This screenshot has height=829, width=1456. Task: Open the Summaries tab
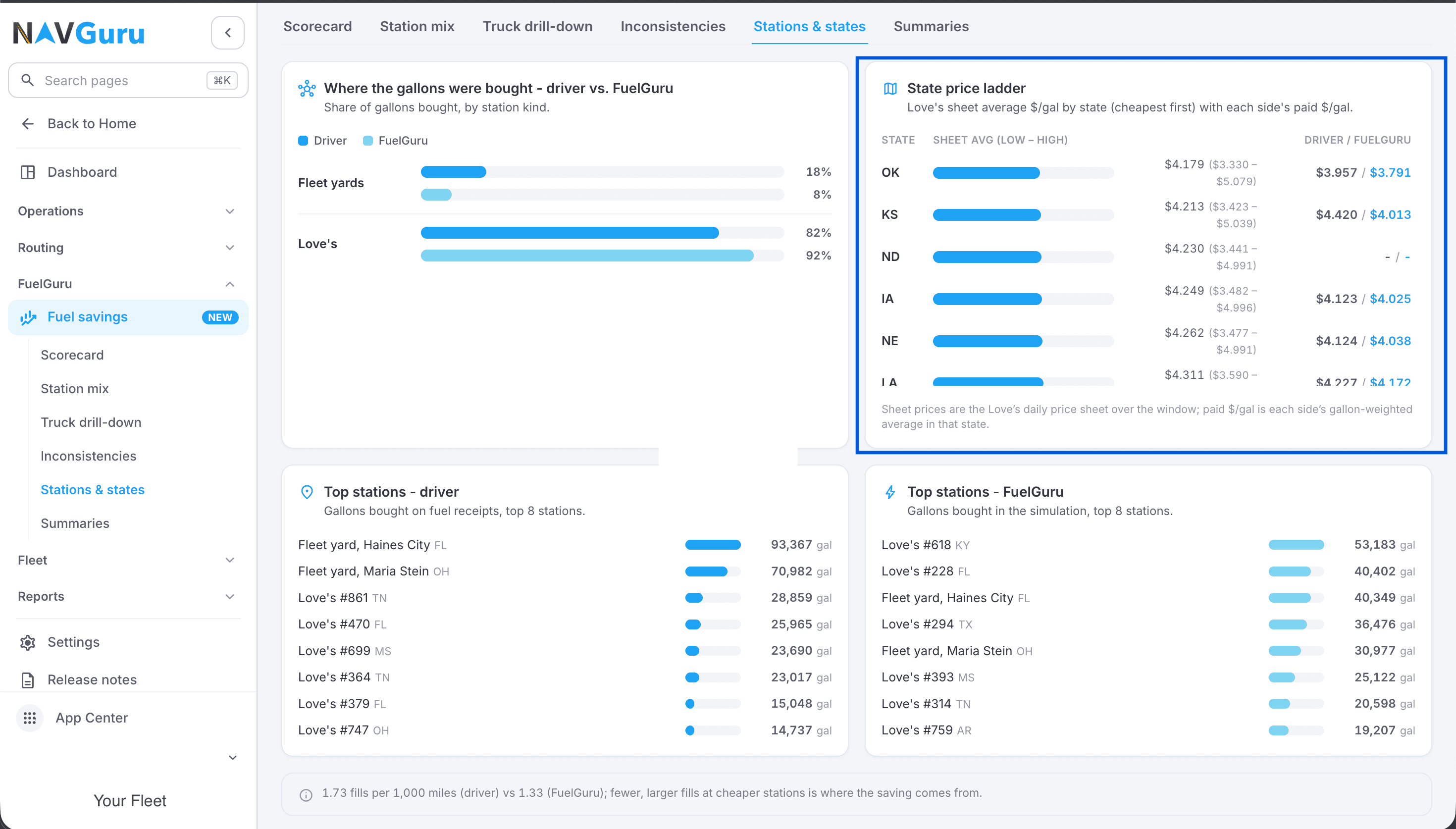coord(931,26)
